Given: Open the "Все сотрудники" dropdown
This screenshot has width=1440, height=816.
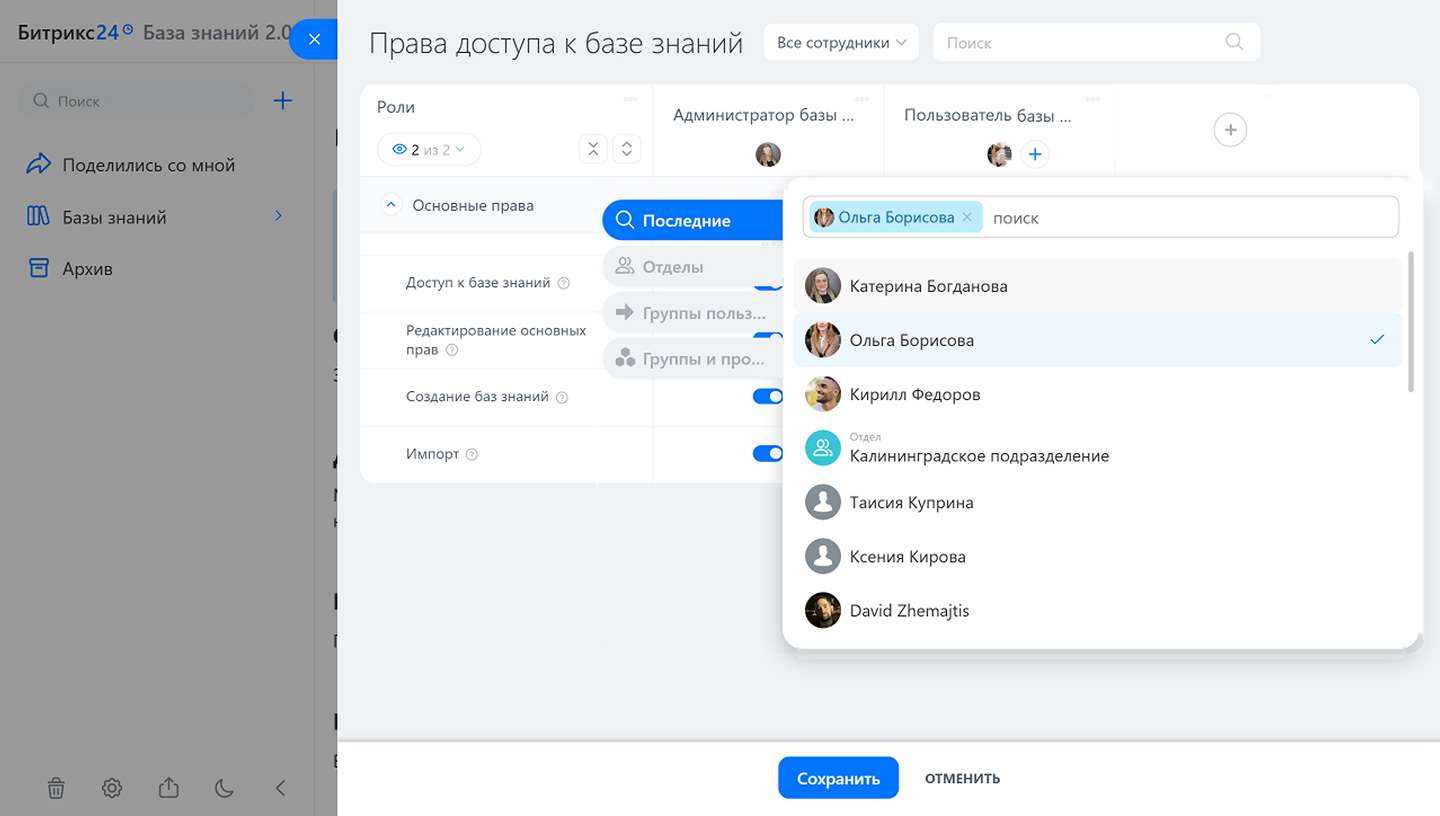Looking at the screenshot, I should (841, 43).
